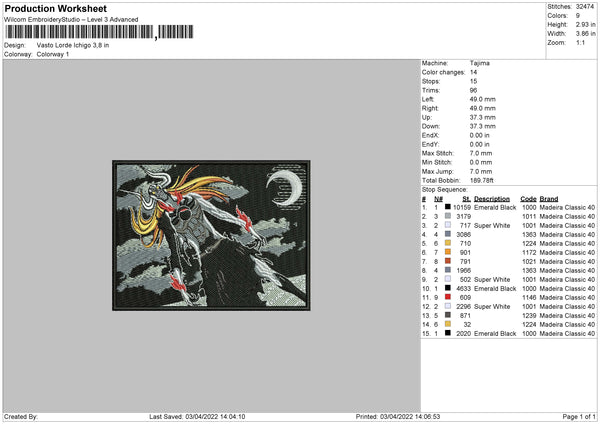Click the Right value 49.0 mm
Viewport: 600px width, 424px height.
[x=483, y=108]
